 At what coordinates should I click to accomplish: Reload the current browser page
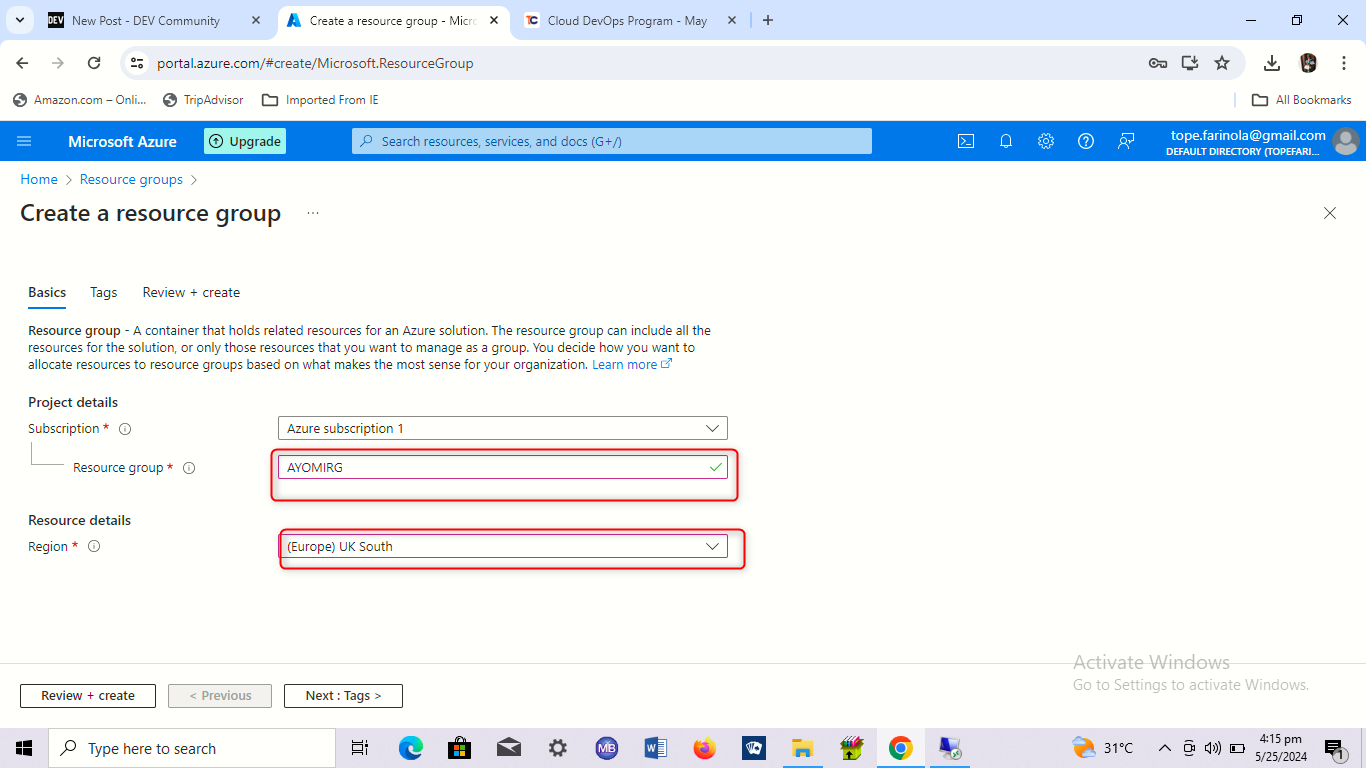[94, 63]
